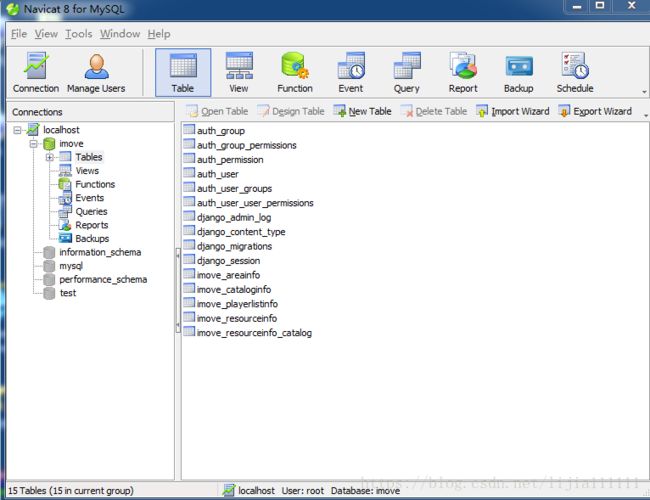Select the mysql database
The width and height of the screenshot is (650, 500).
(x=71, y=266)
